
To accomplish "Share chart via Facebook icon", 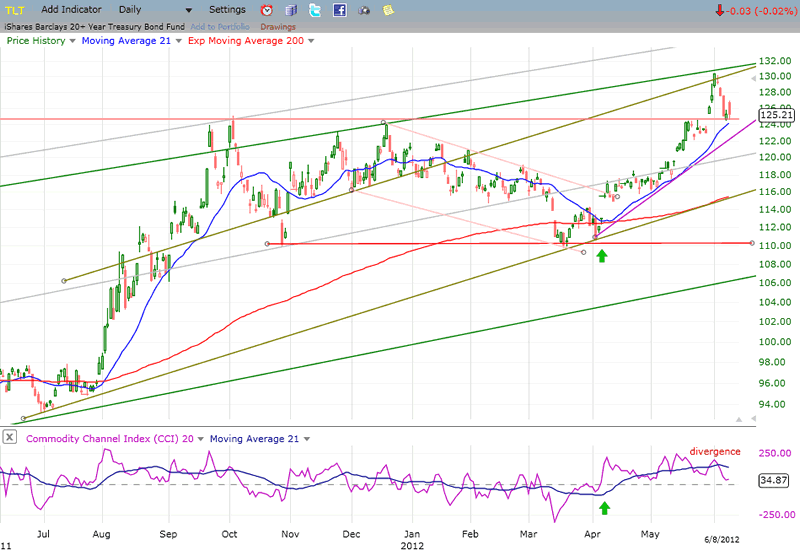I will point(339,10).
